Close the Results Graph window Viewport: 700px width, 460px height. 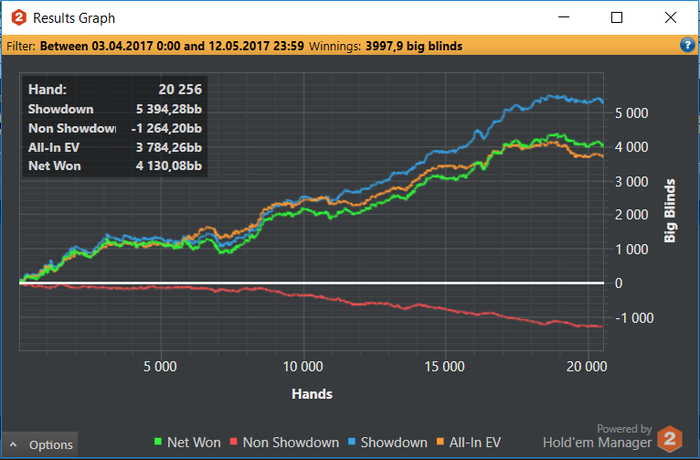[x=671, y=17]
